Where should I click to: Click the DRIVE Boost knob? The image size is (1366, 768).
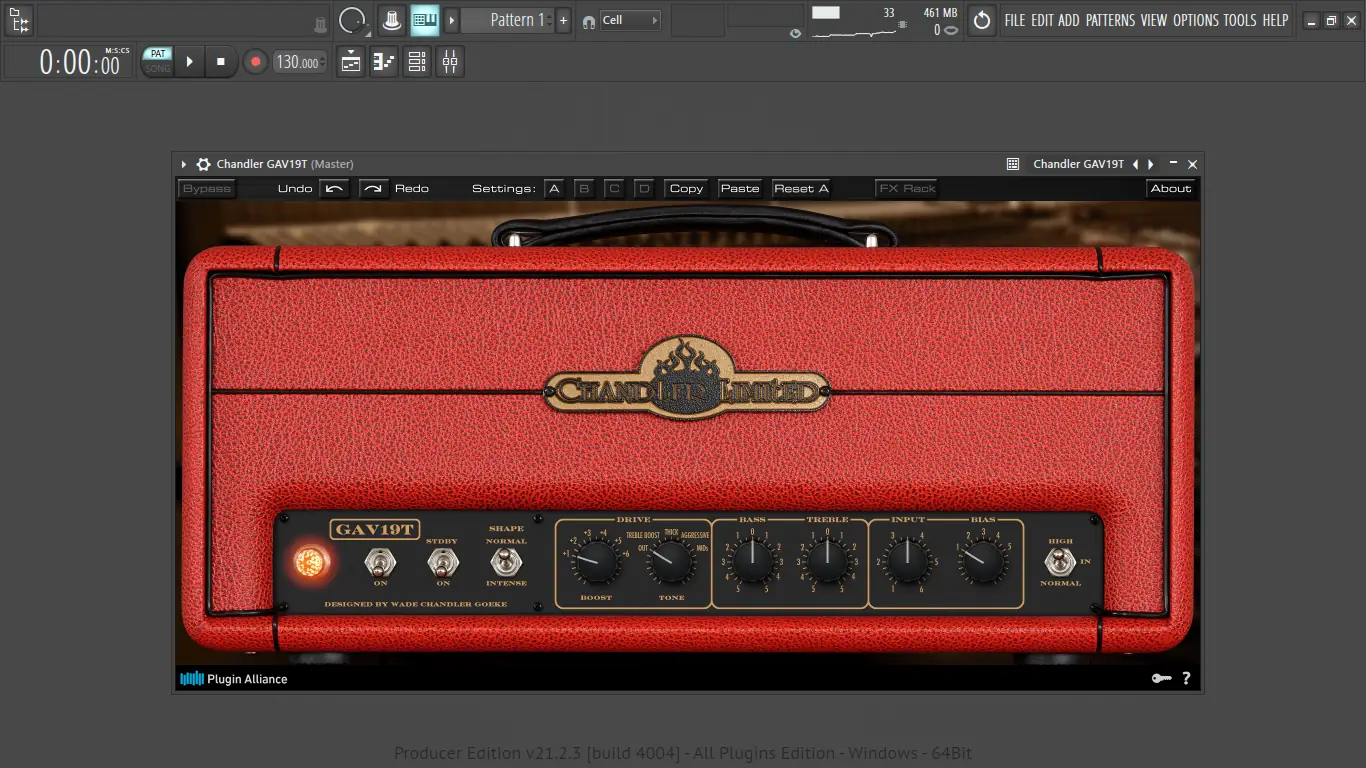597,562
